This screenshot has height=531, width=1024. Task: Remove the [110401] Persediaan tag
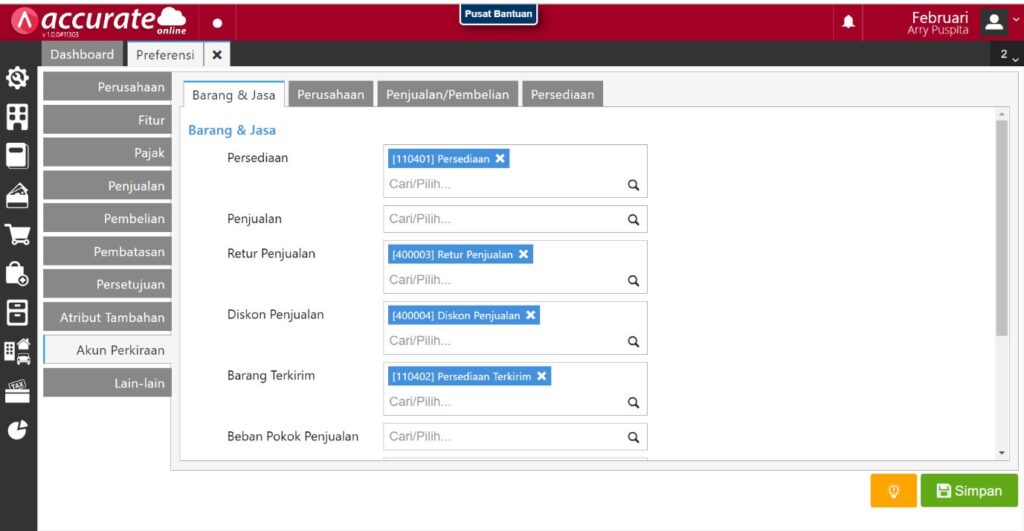tap(500, 158)
